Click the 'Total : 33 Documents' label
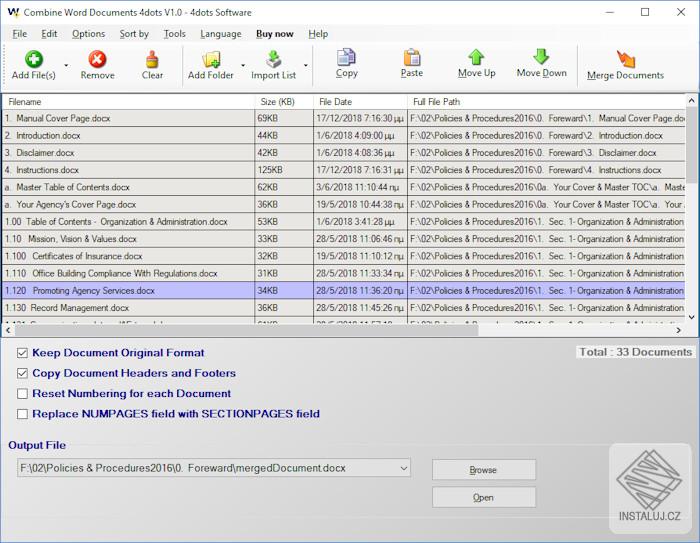The image size is (700, 543). 635,352
